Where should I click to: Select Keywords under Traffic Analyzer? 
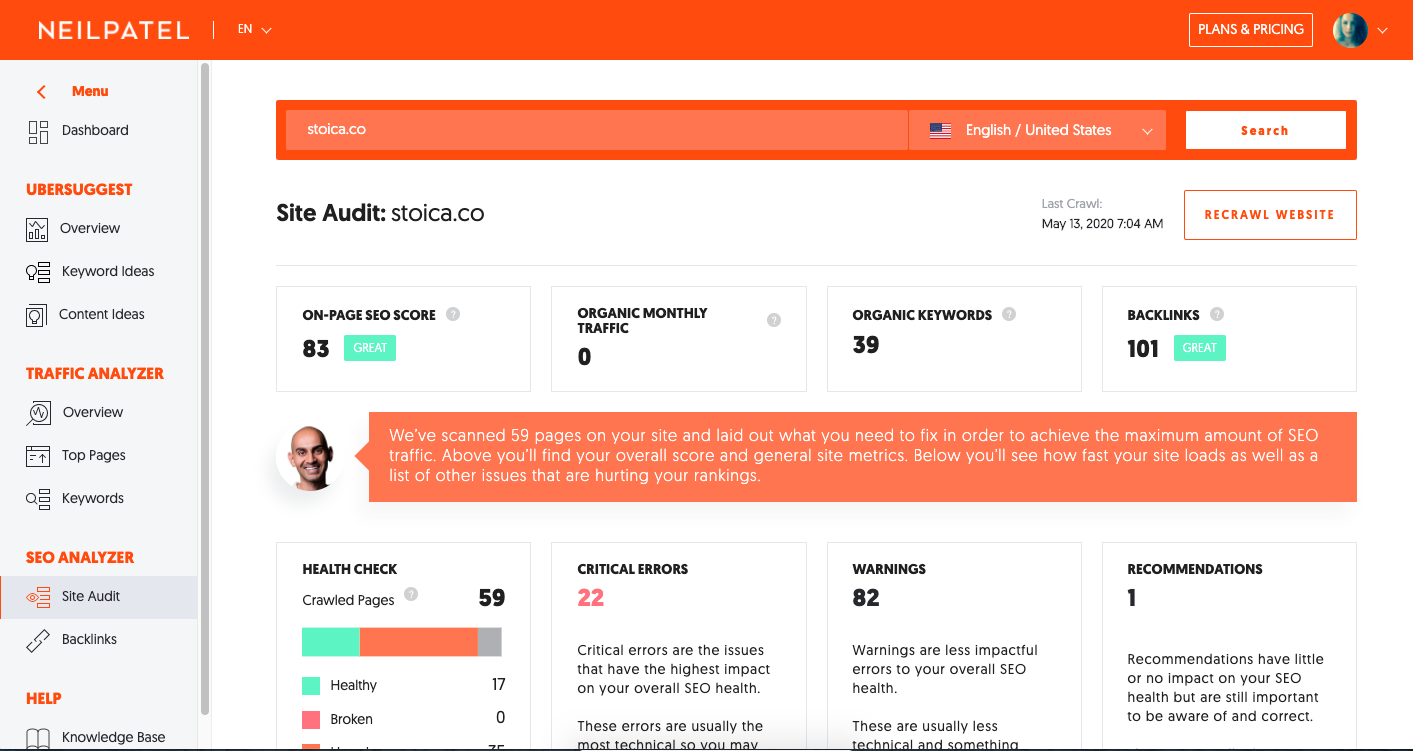[x=92, y=499]
